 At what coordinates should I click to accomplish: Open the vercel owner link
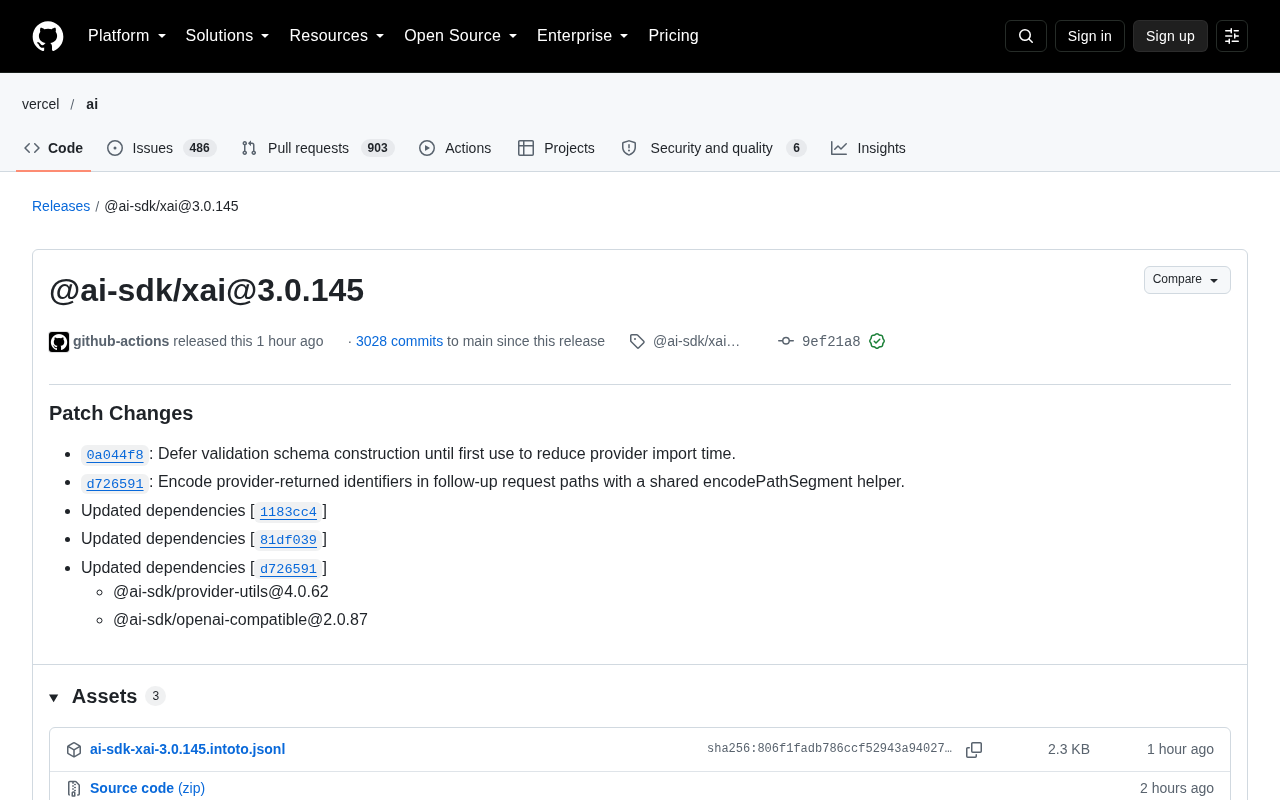point(41,104)
